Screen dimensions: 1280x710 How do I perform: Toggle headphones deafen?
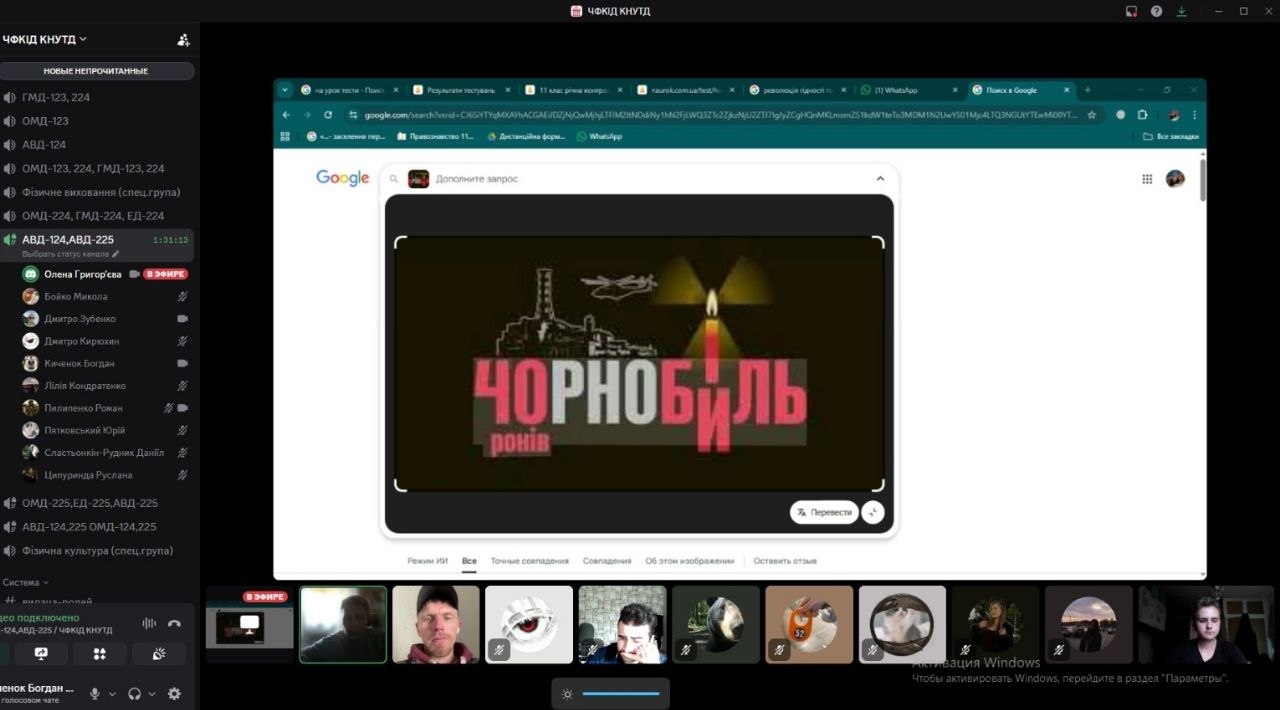[x=134, y=694]
